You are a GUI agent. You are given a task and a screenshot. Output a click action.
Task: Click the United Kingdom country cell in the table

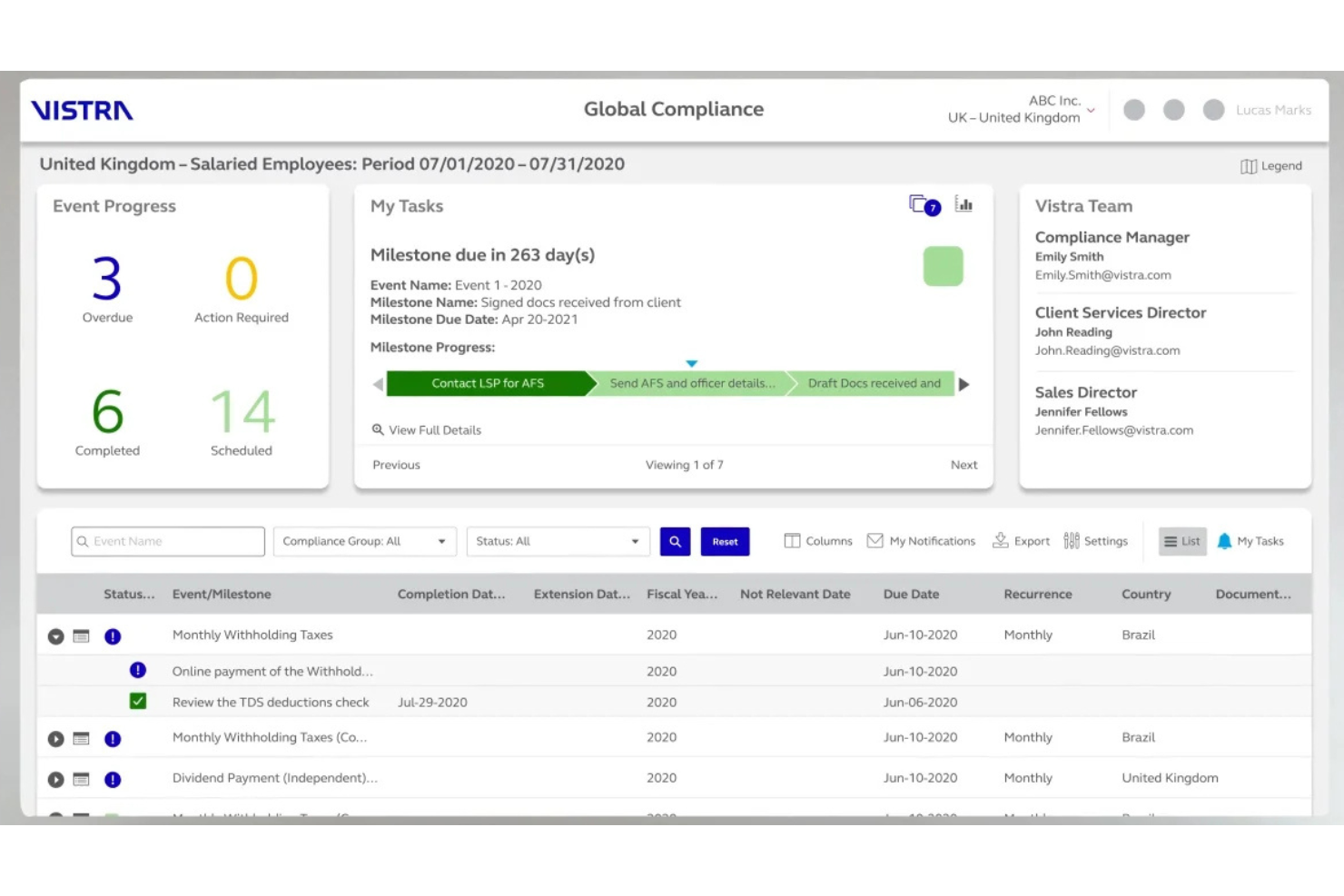(x=1170, y=778)
